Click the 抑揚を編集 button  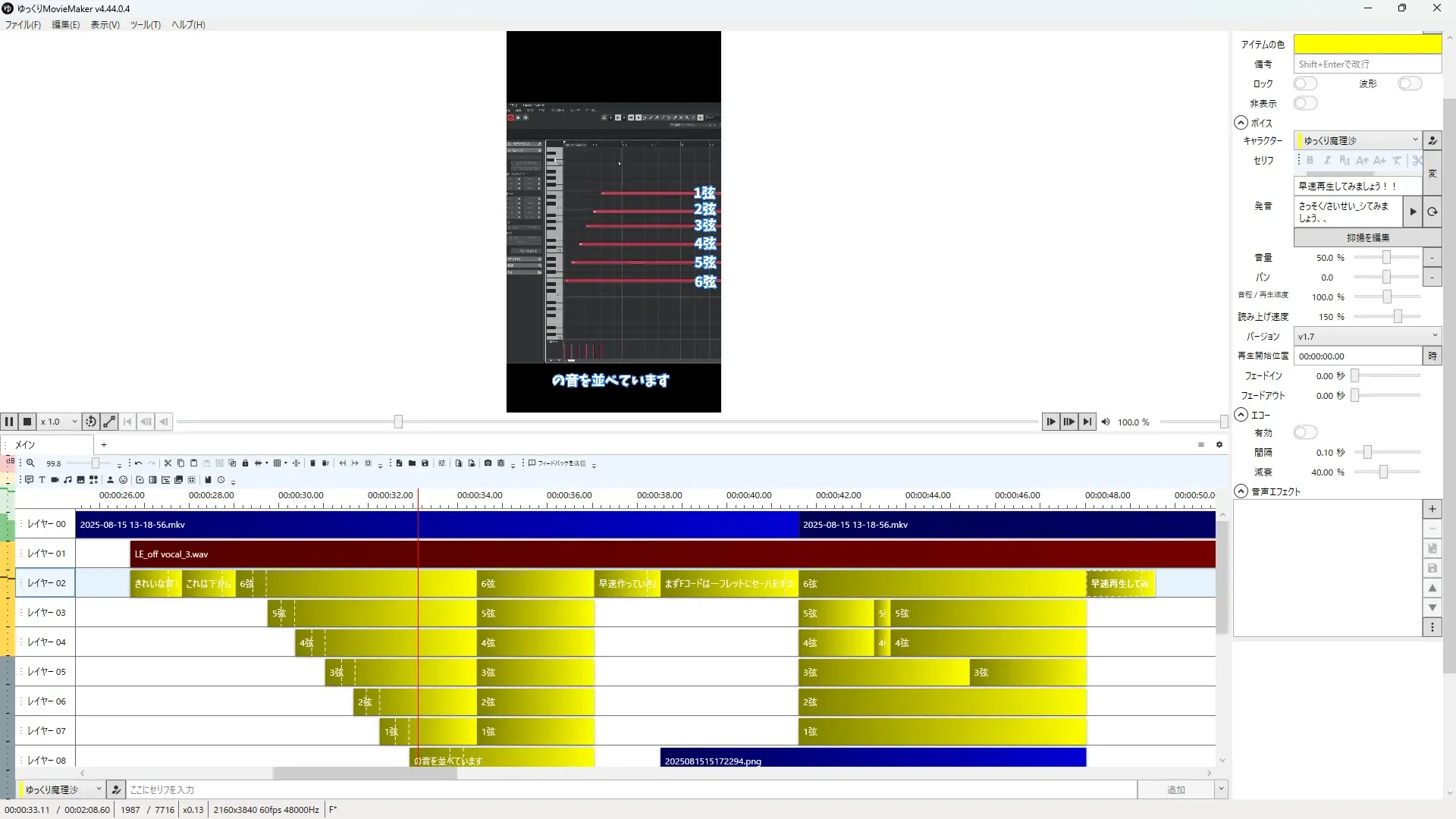click(1367, 237)
